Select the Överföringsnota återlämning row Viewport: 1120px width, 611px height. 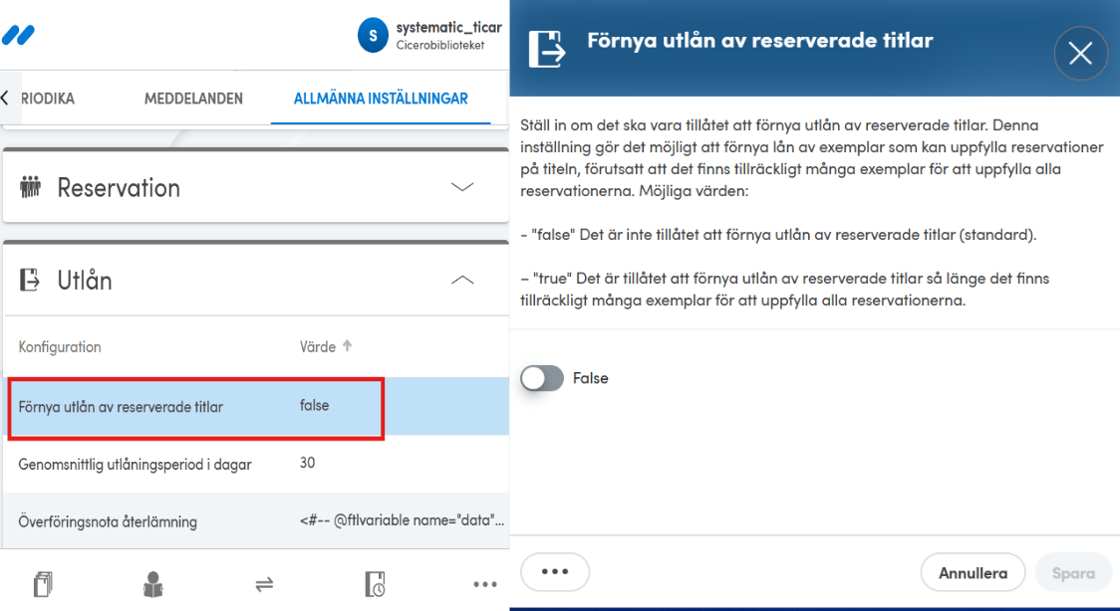click(x=256, y=521)
